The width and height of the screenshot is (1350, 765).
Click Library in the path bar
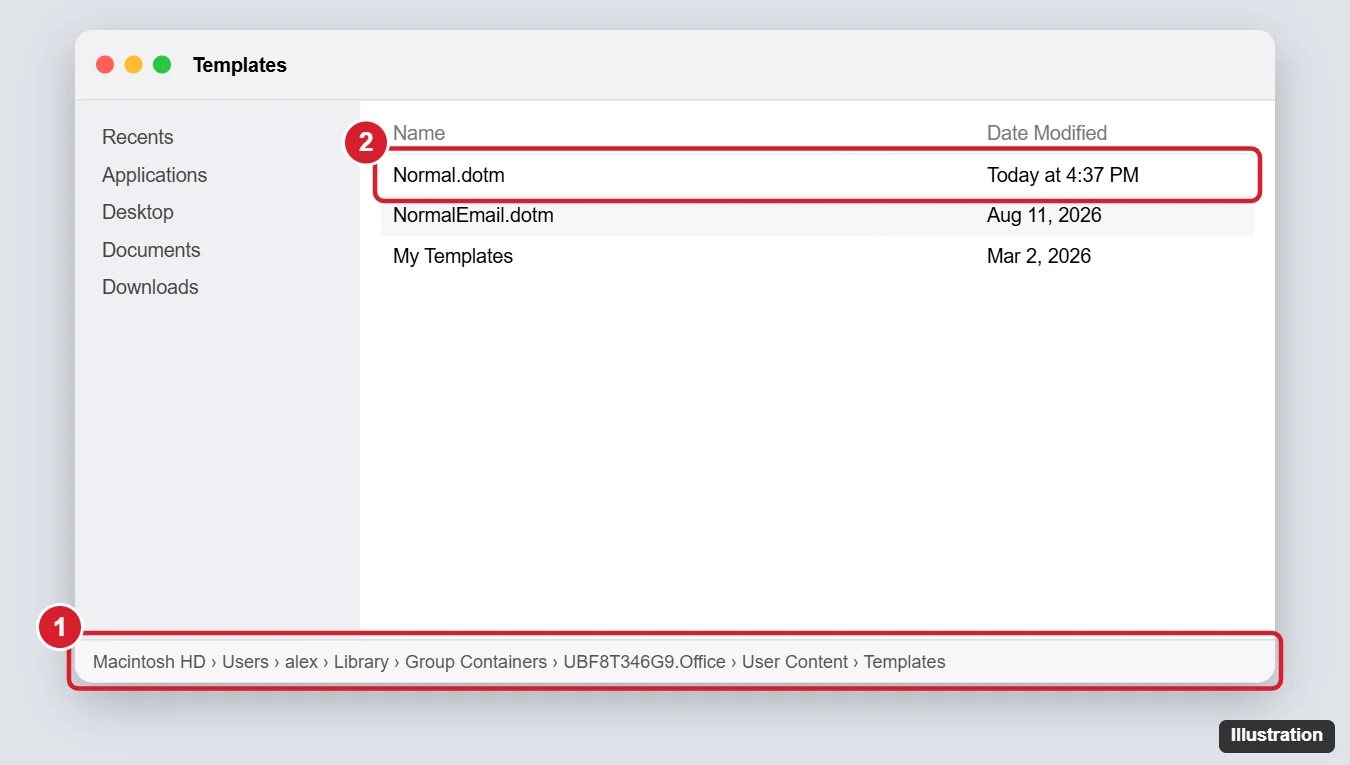(361, 662)
